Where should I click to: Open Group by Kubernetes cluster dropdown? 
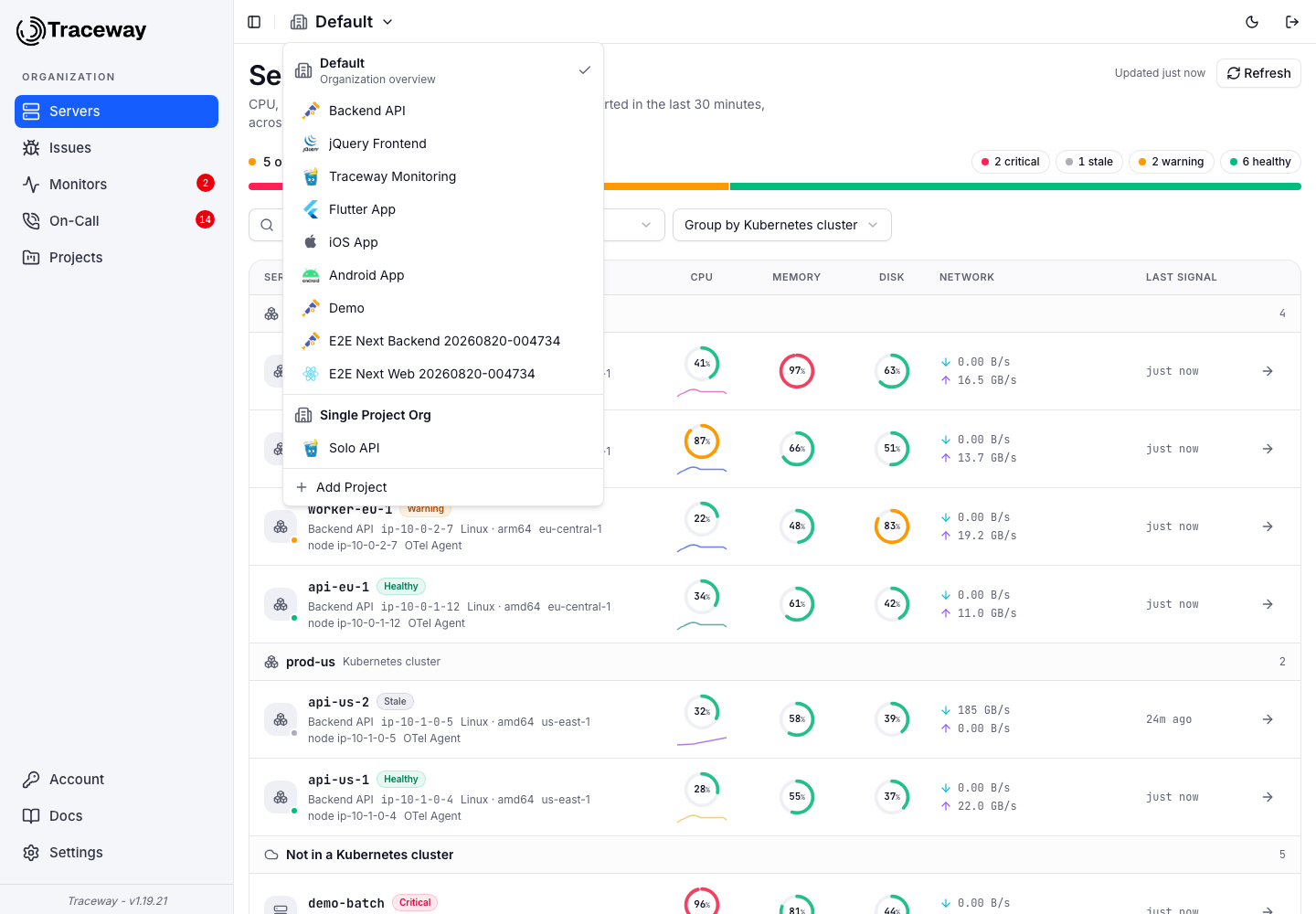coord(782,225)
